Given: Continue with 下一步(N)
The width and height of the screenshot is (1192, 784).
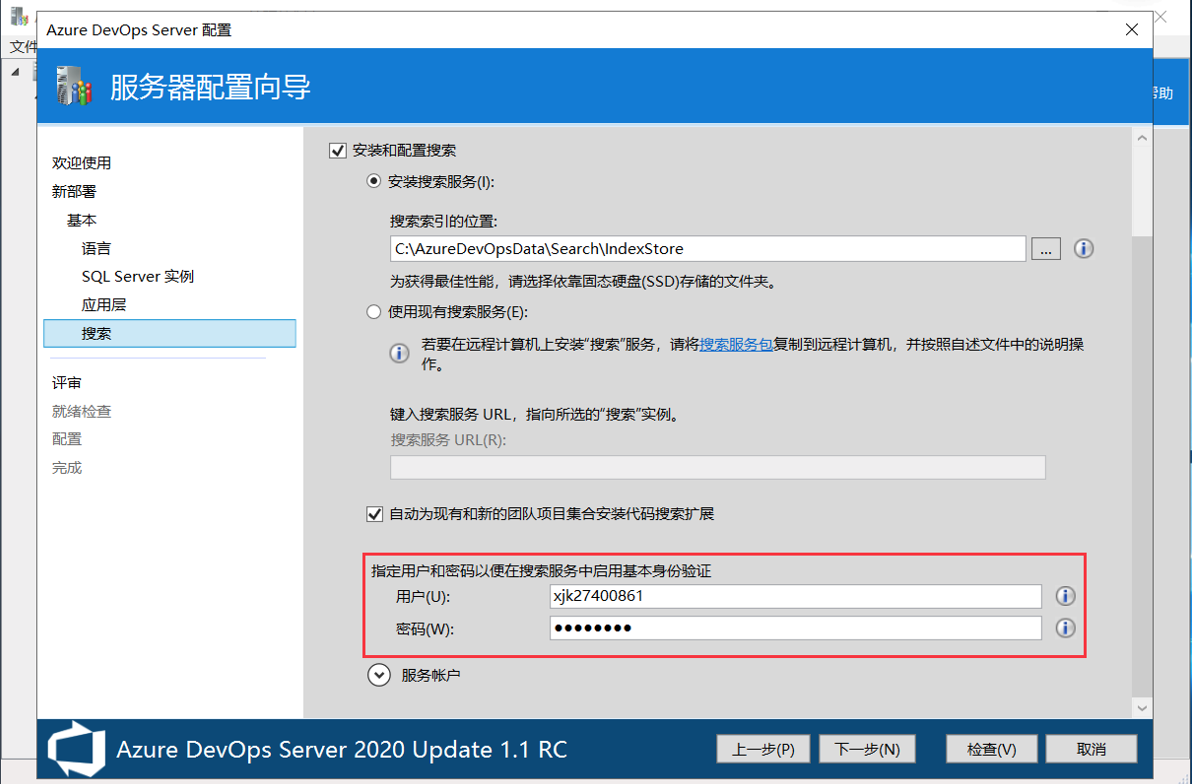Looking at the screenshot, I should pyautogui.click(x=867, y=749).
